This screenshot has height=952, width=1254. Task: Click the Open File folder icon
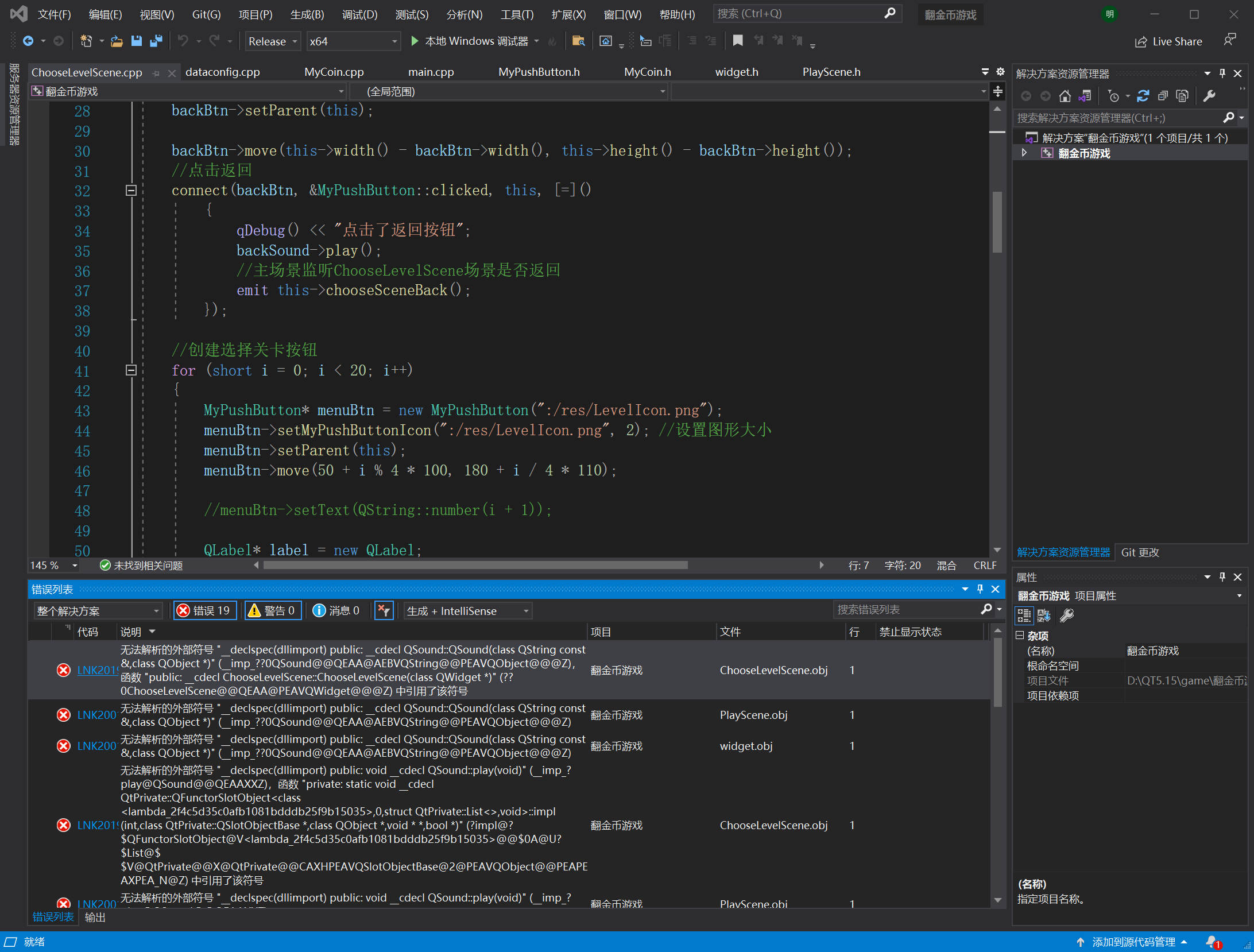(x=117, y=41)
